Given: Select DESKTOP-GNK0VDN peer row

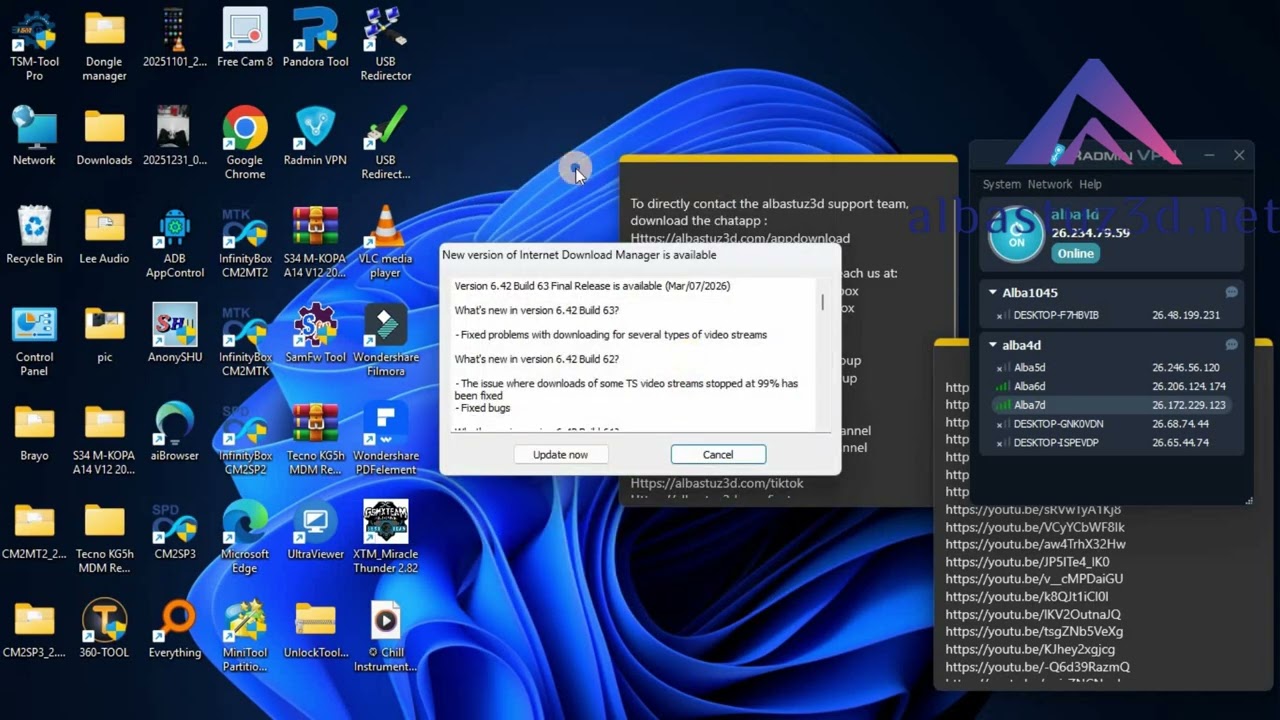Looking at the screenshot, I should tap(1110, 424).
